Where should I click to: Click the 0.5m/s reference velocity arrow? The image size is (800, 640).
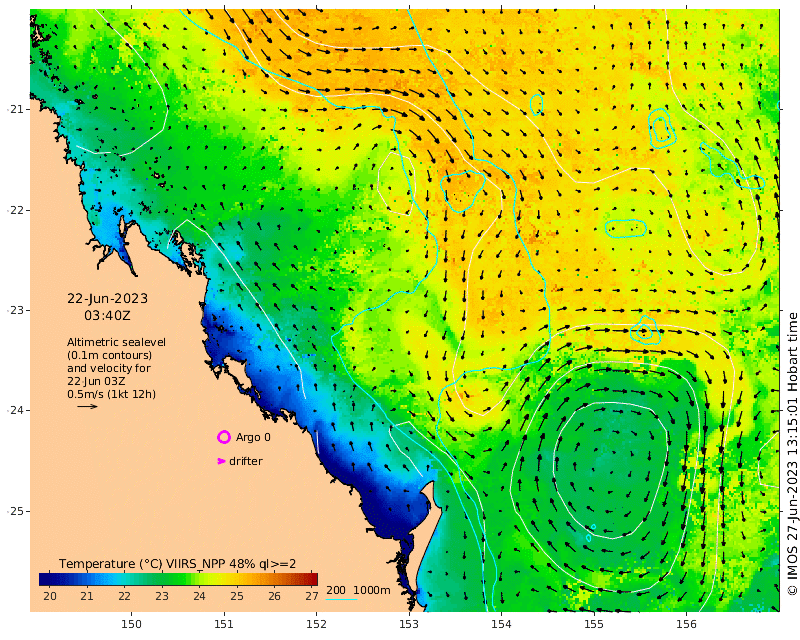pyautogui.click(x=87, y=406)
